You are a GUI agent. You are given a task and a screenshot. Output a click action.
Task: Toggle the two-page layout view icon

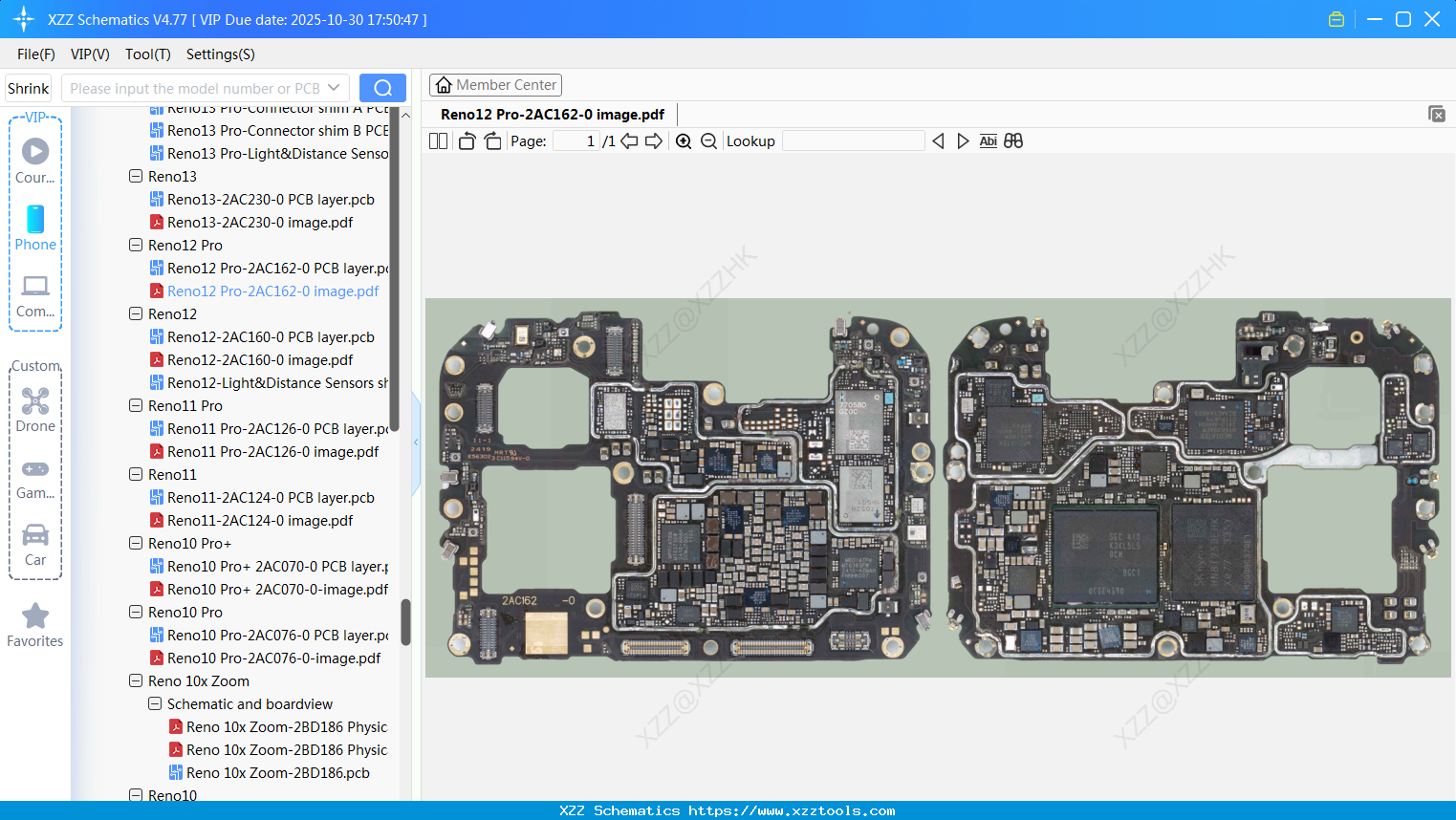(x=438, y=141)
